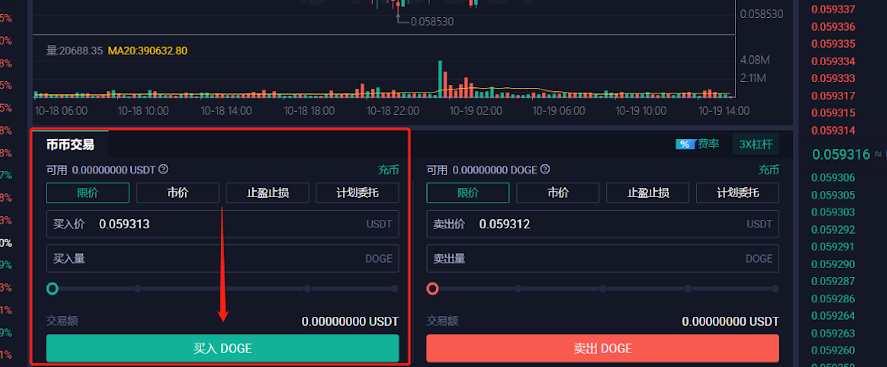Select 限价 order type on buy side

click(88, 193)
